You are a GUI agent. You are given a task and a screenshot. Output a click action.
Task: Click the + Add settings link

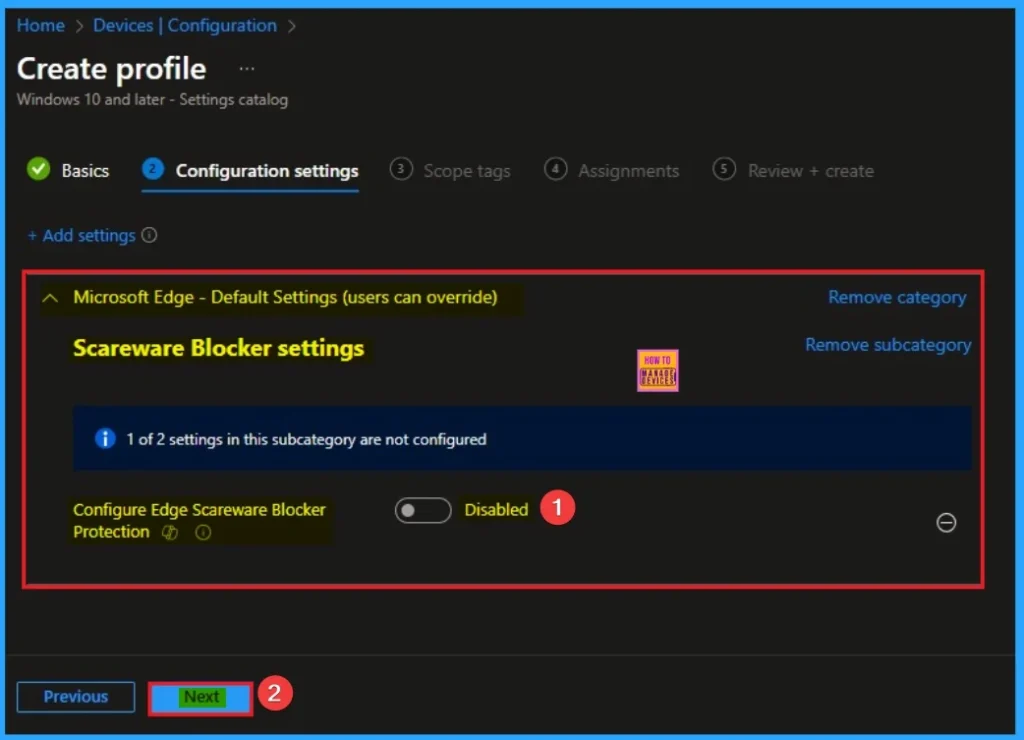point(82,235)
